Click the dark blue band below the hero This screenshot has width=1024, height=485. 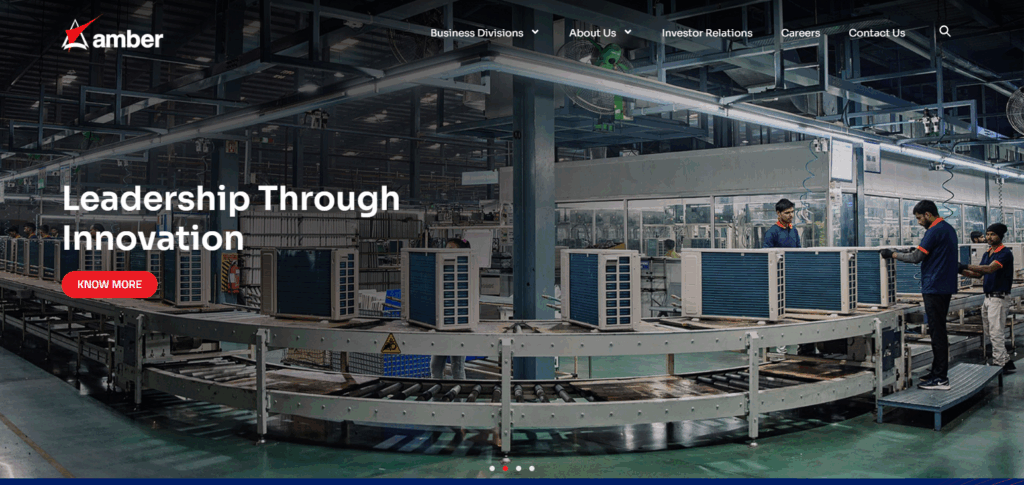pos(512,481)
